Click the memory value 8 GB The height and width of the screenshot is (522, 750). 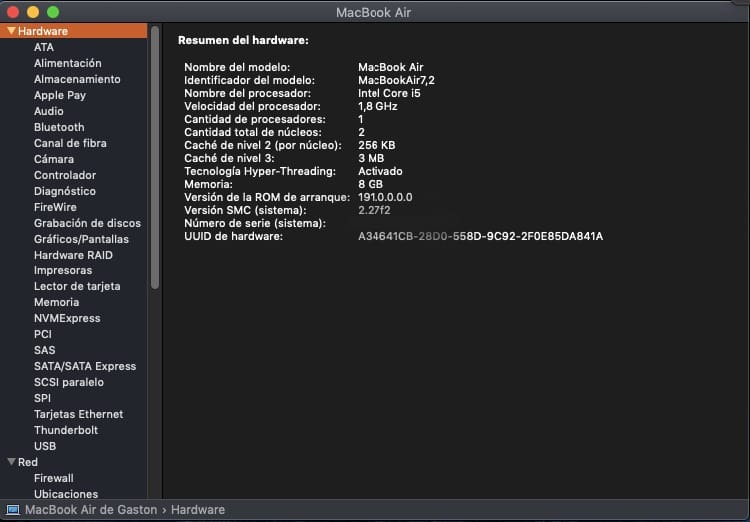click(x=370, y=184)
